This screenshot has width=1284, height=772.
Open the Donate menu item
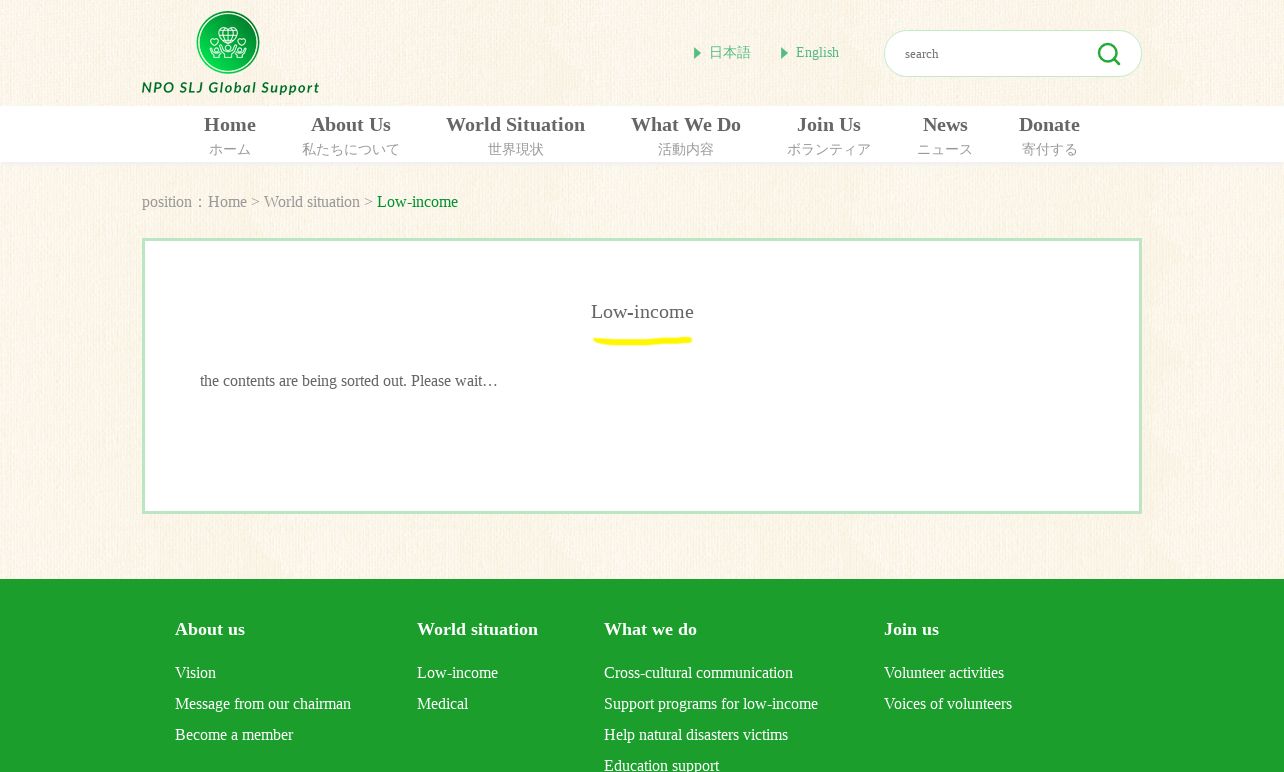click(x=1049, y=135)
